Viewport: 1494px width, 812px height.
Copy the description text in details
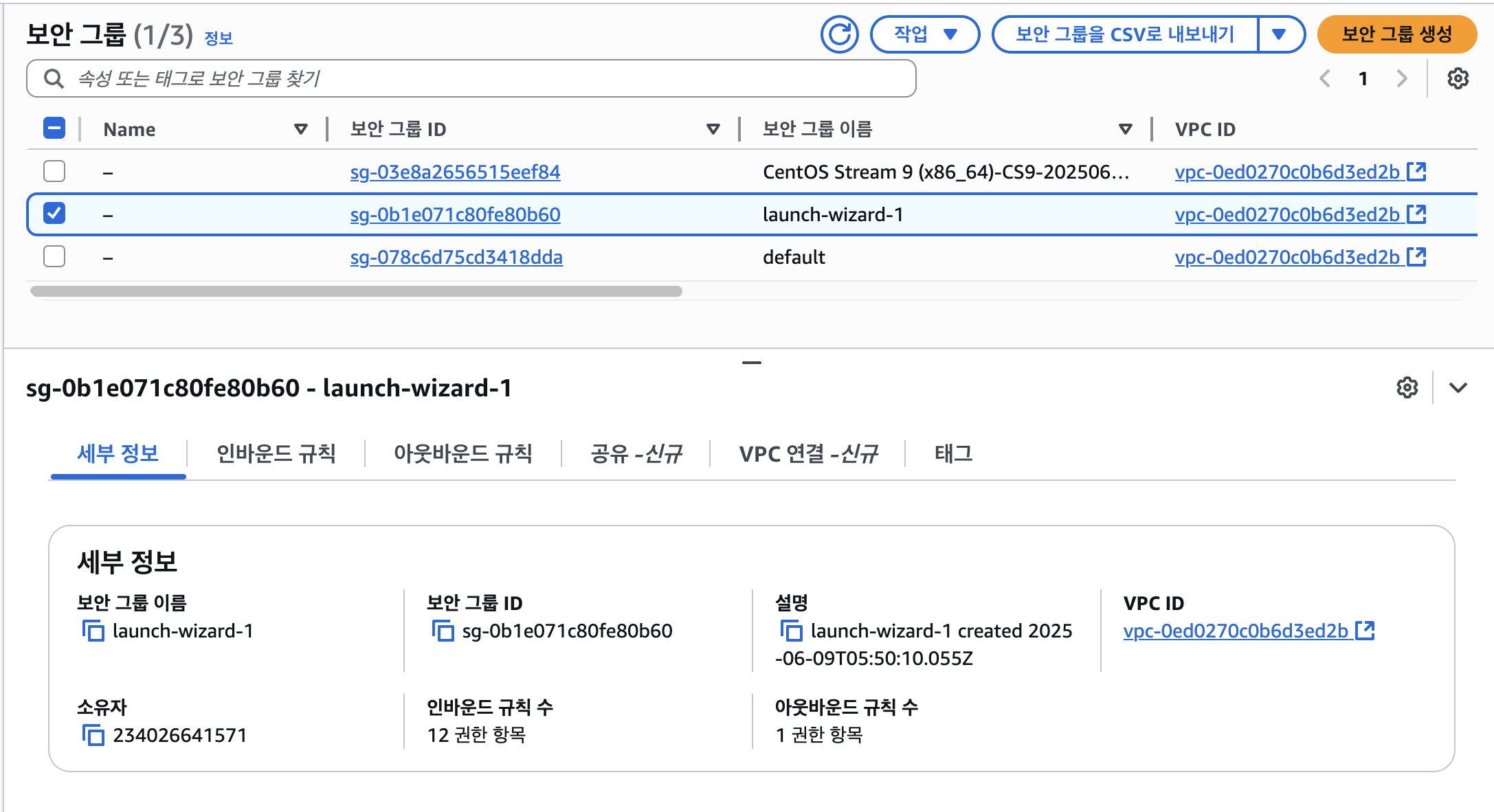[x=792, y=631]
